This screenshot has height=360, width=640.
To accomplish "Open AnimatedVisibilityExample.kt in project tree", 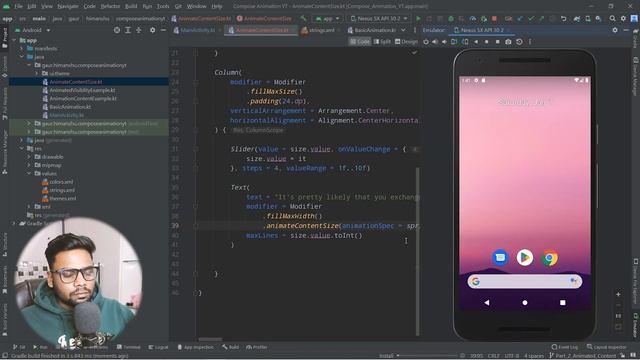I will point(82,90).
